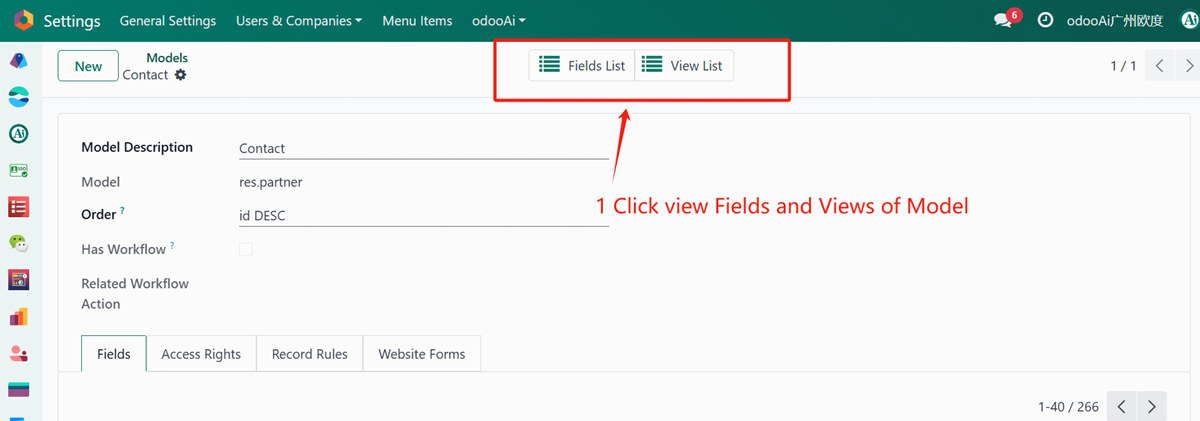Viewport: 1200px width, 421px height.
Task: Switch to the Access Rights tab
Action: (x=201, y=354)
